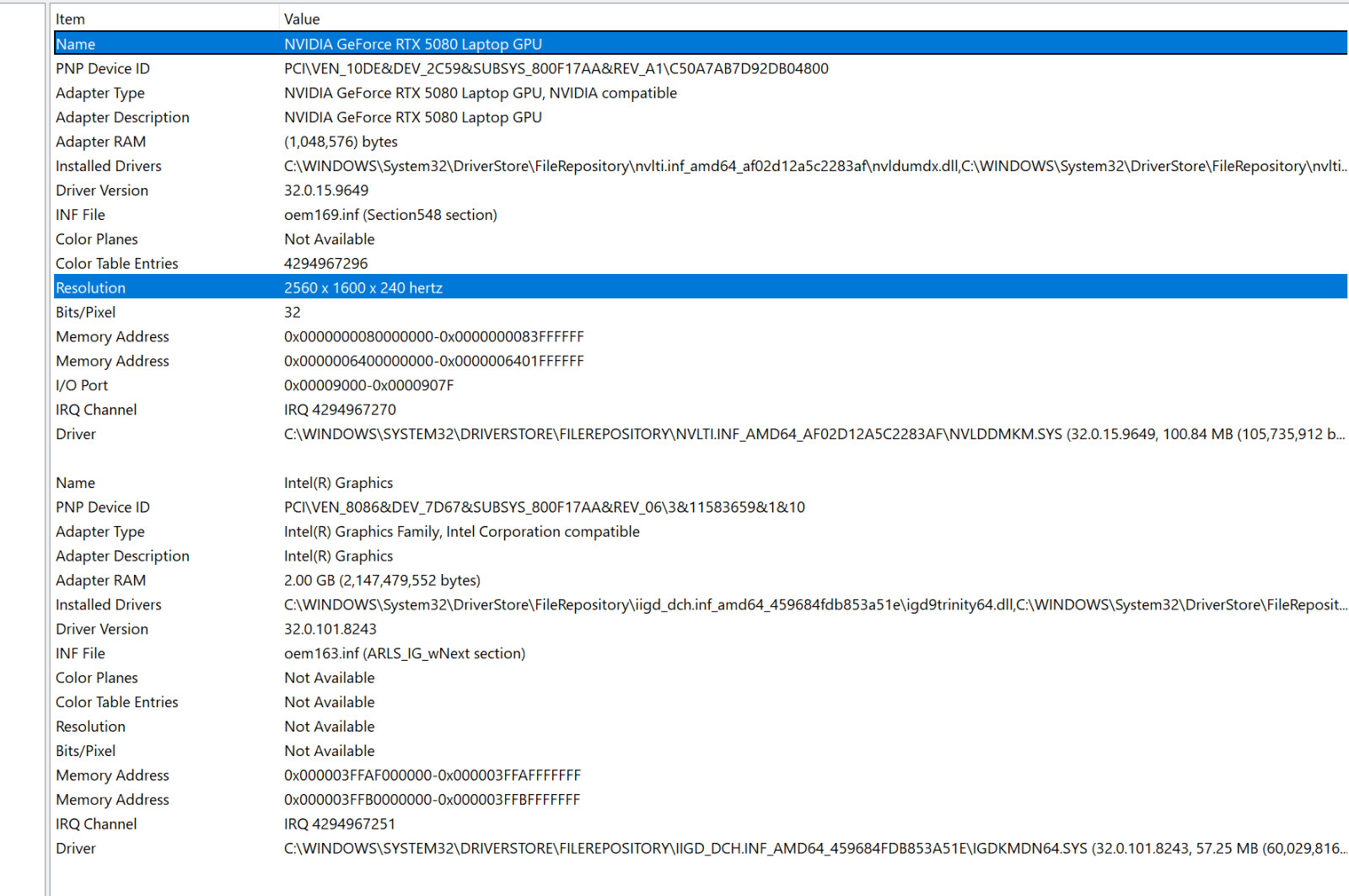Select the Adapter RAM row showing 2.00 GB
1349x896 pixels.
(701, 581)
